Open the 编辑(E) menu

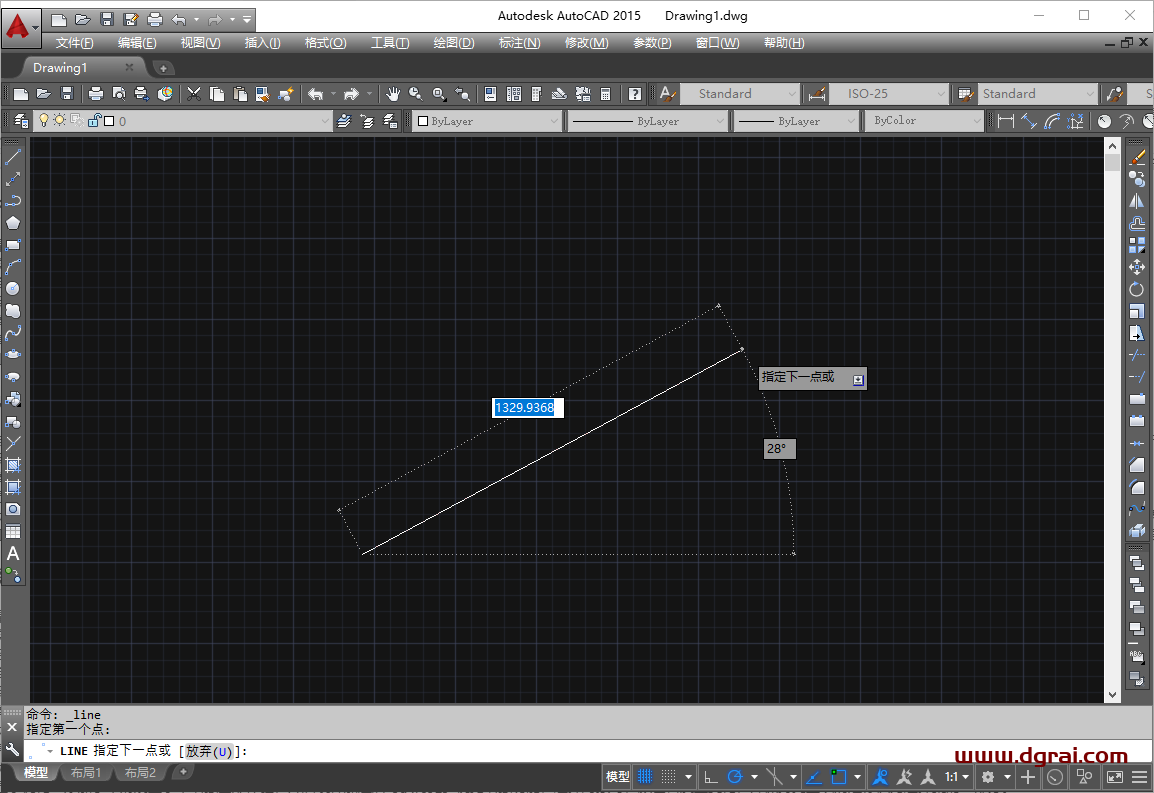[x=137, y=43]
